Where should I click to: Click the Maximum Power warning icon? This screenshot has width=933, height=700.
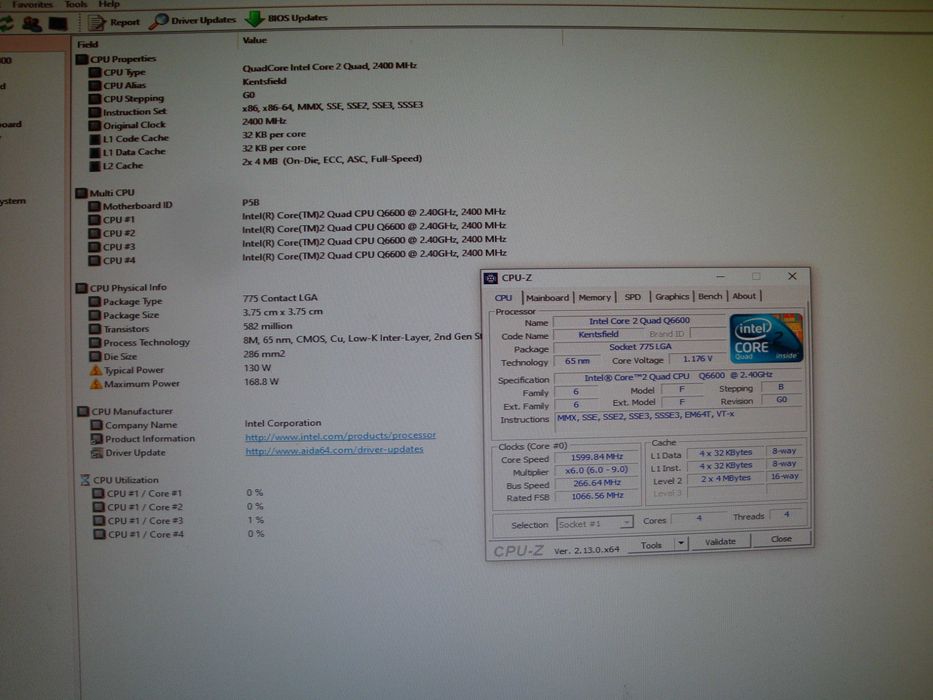click(95, 384)
